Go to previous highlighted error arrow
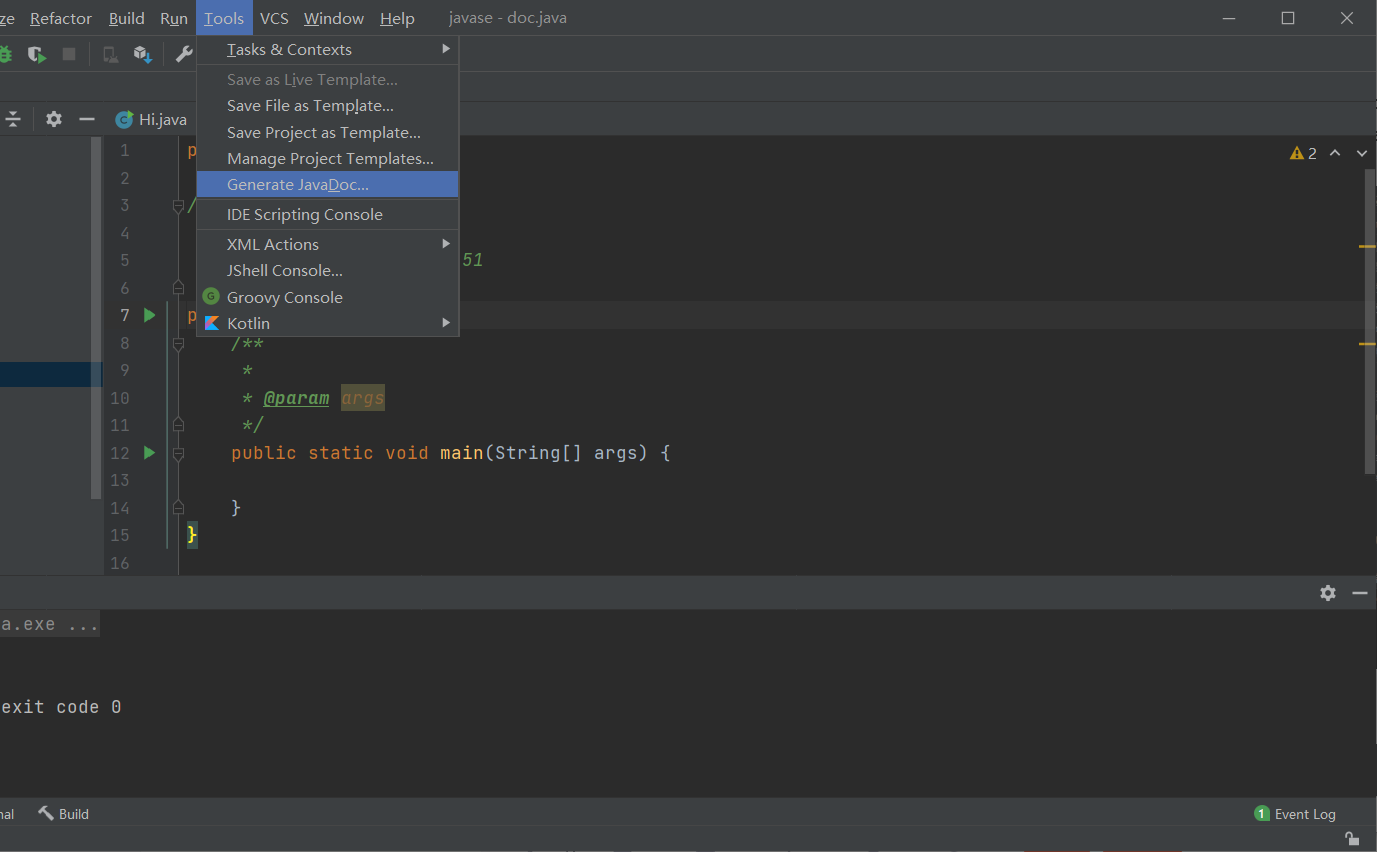Viewport: 1377px width, 852px height. pos(1335,153)
